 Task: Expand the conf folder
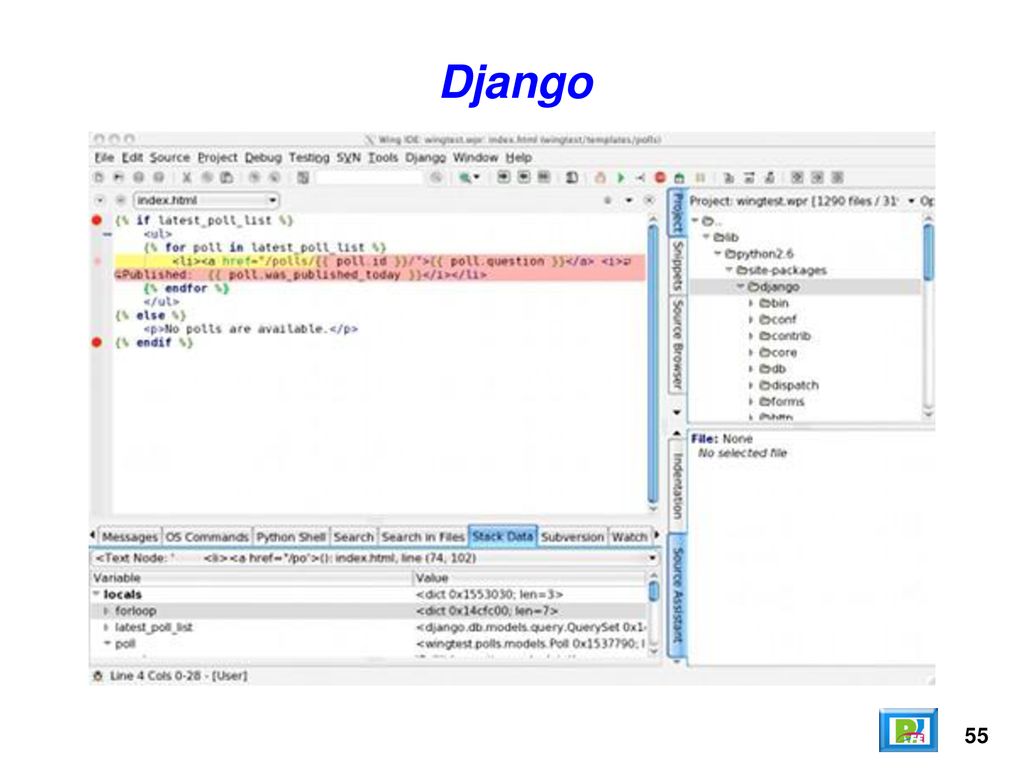pos(751,319)
